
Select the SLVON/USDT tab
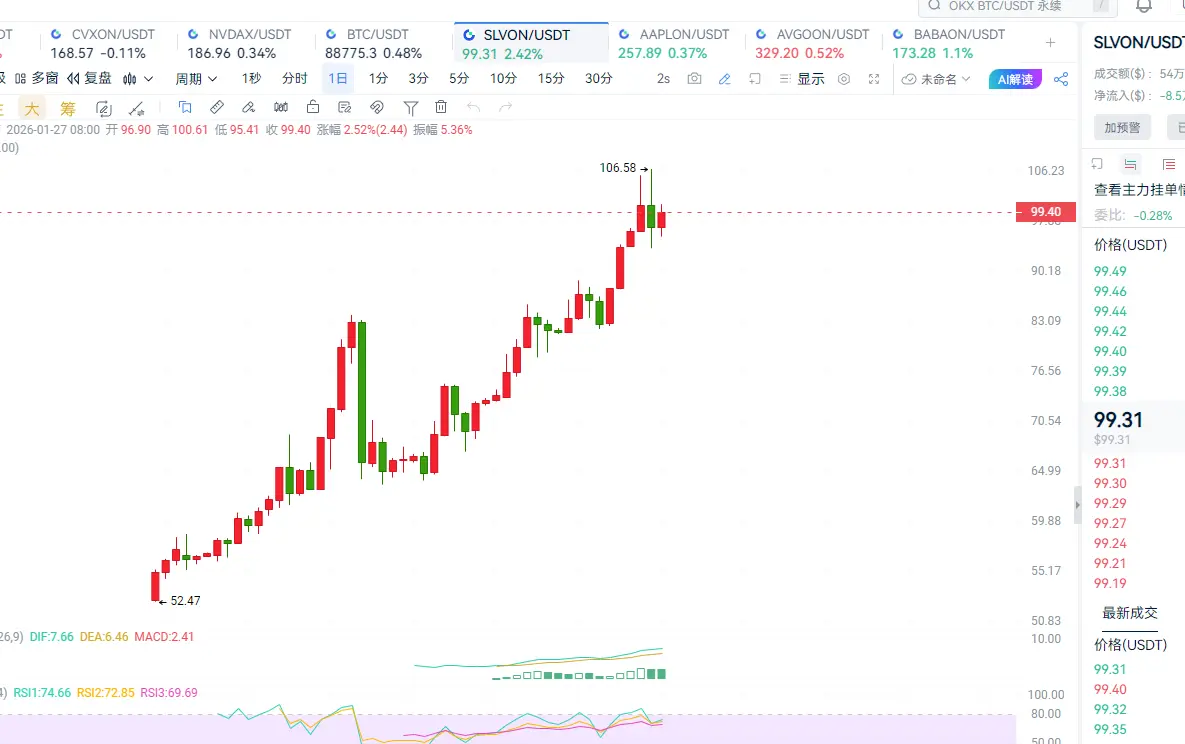(x=531, y=44)
